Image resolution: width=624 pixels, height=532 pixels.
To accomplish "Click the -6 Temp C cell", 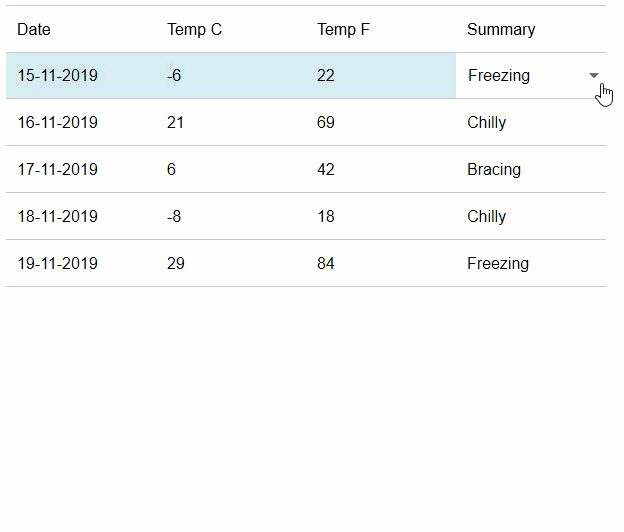I will (x=174, y=76).
